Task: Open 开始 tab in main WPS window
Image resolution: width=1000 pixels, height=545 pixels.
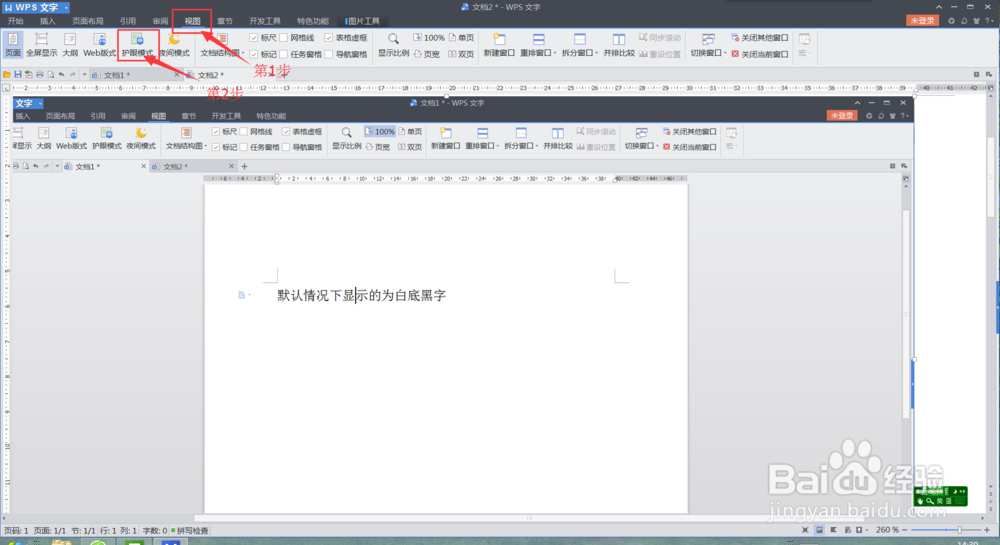Action: [15, 21]
